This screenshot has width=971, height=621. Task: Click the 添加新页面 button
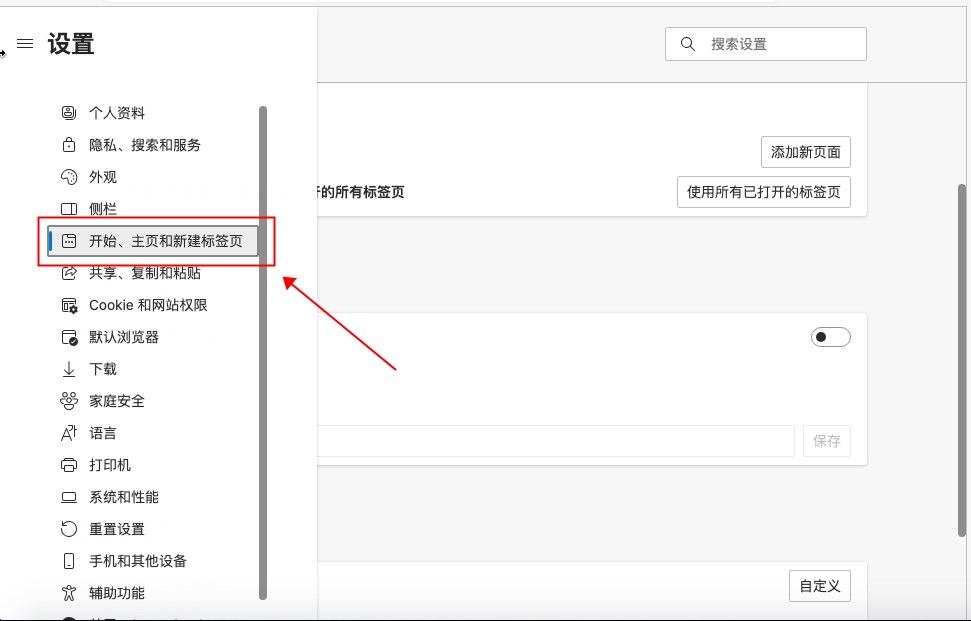[805, 153]
